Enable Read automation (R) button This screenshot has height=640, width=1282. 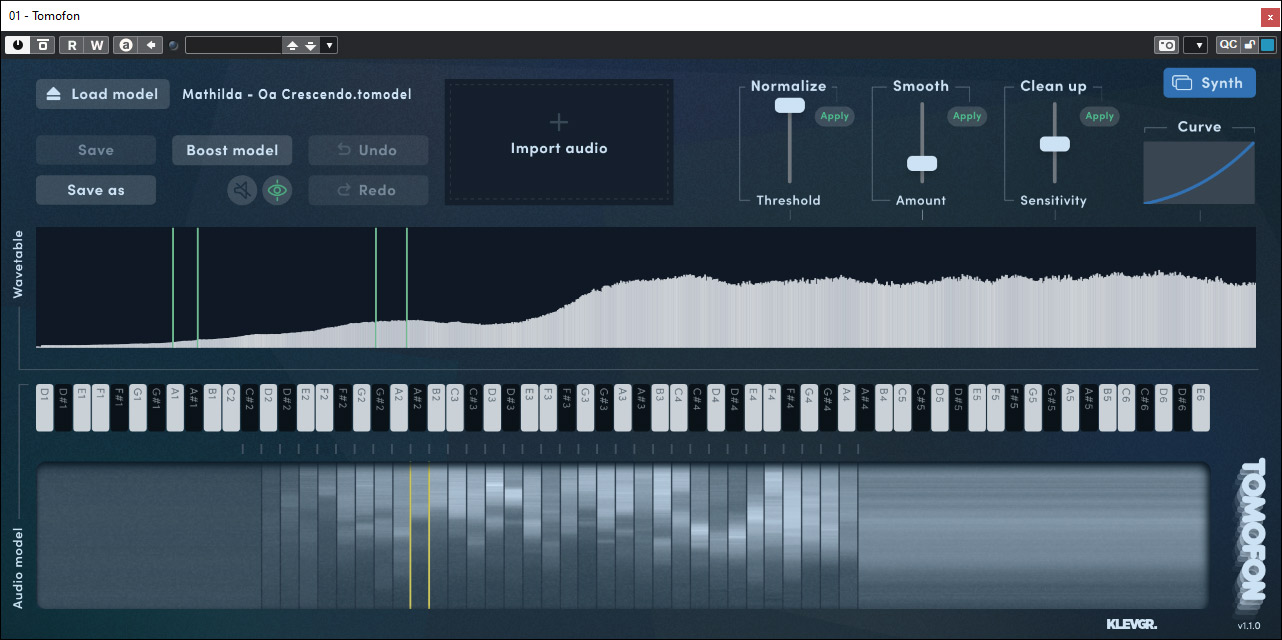(72, 45)
